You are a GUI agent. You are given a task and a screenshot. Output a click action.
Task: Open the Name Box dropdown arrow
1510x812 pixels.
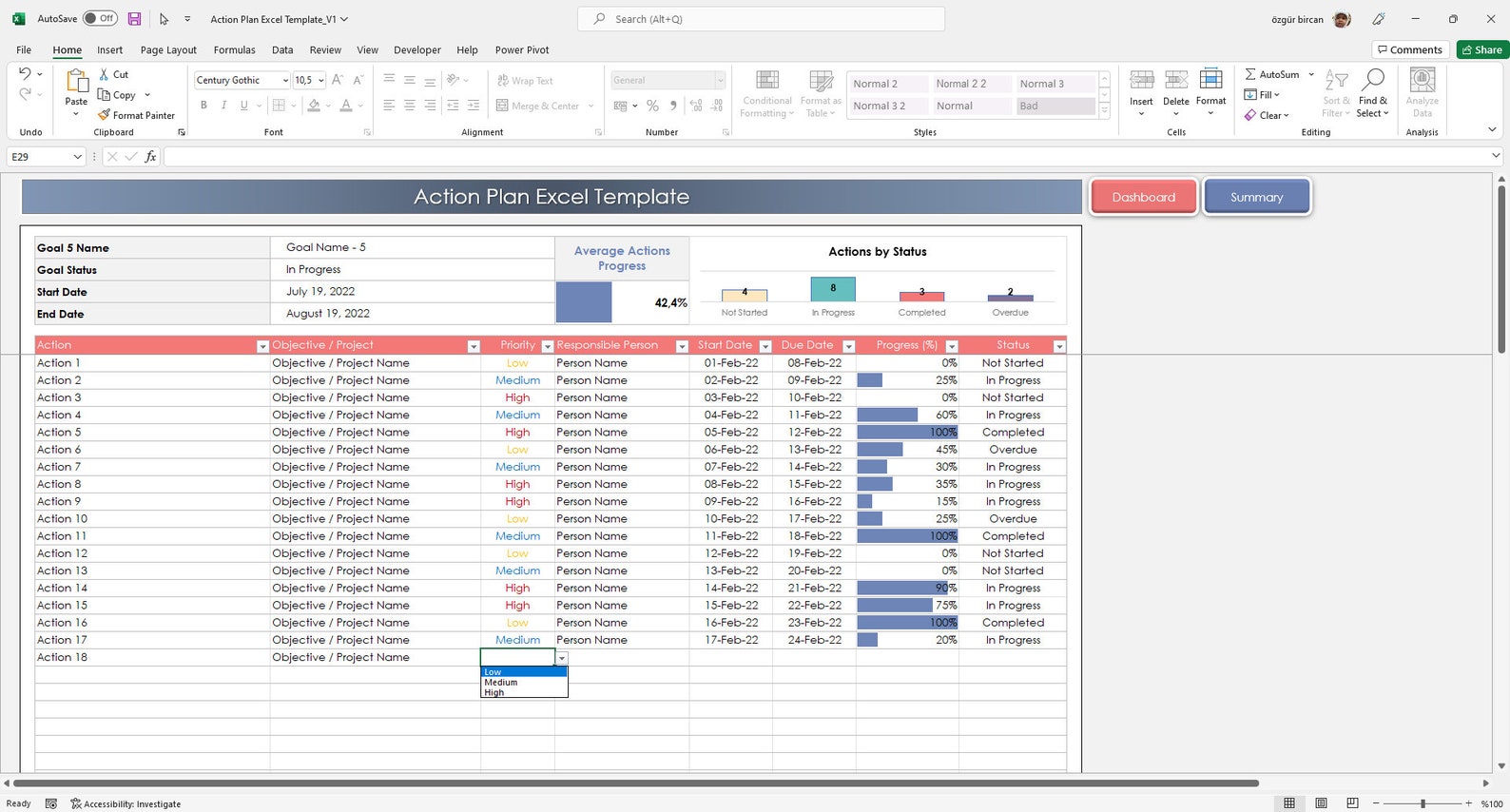(x=77, y=157)
